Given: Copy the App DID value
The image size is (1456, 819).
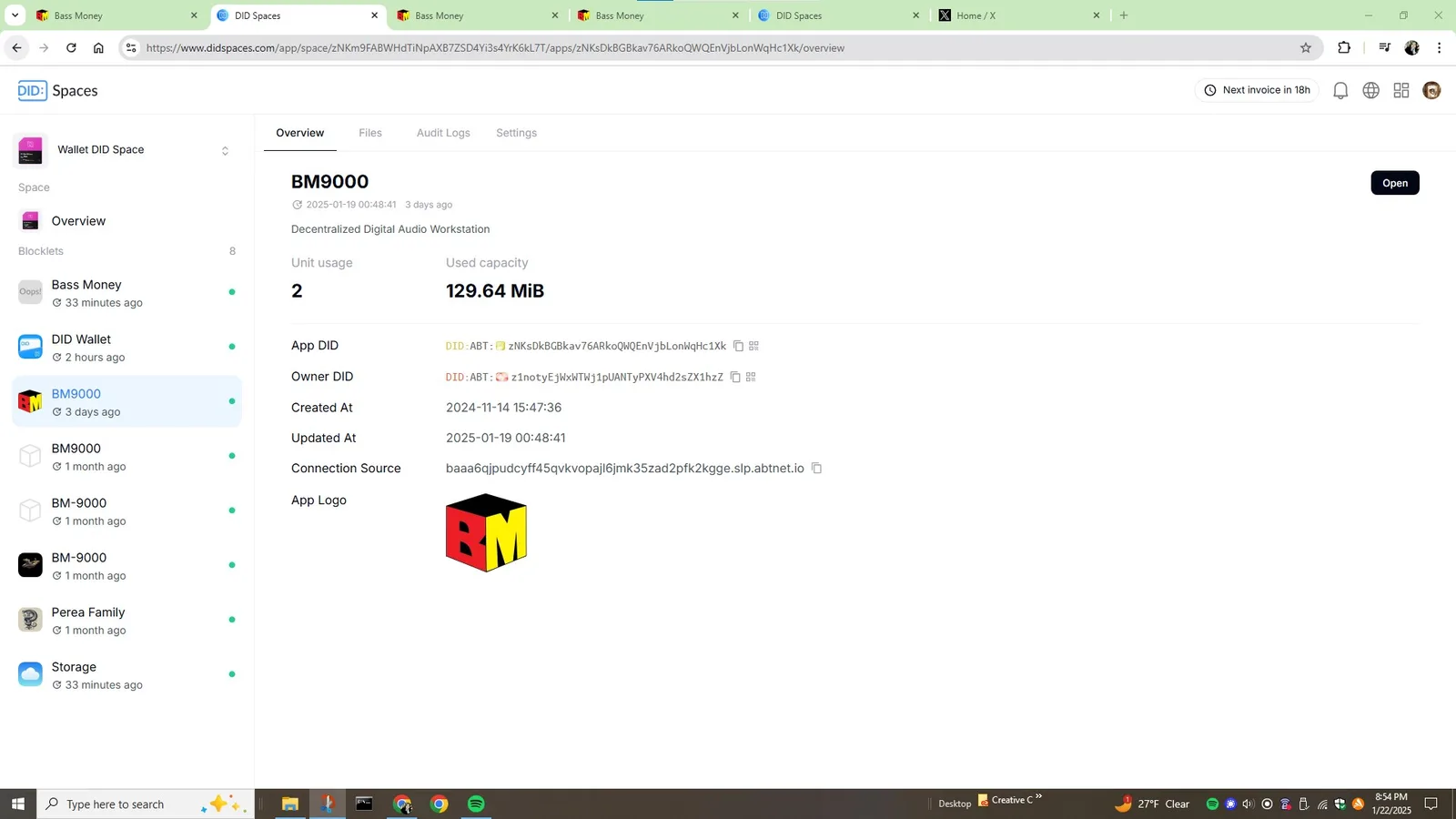Looking at the screenshot, I should [x=738, y=346].
